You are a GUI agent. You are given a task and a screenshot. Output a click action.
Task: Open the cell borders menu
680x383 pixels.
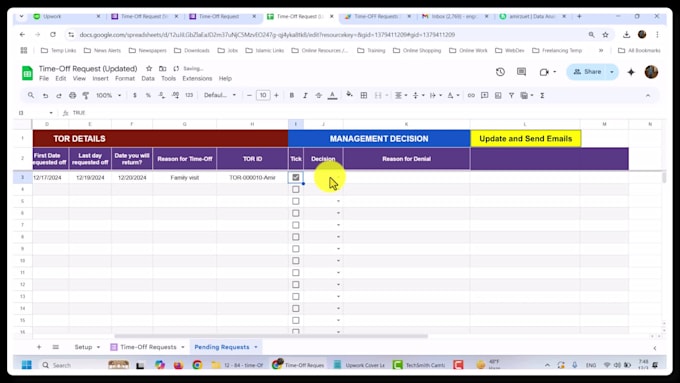tap(364, 95)
